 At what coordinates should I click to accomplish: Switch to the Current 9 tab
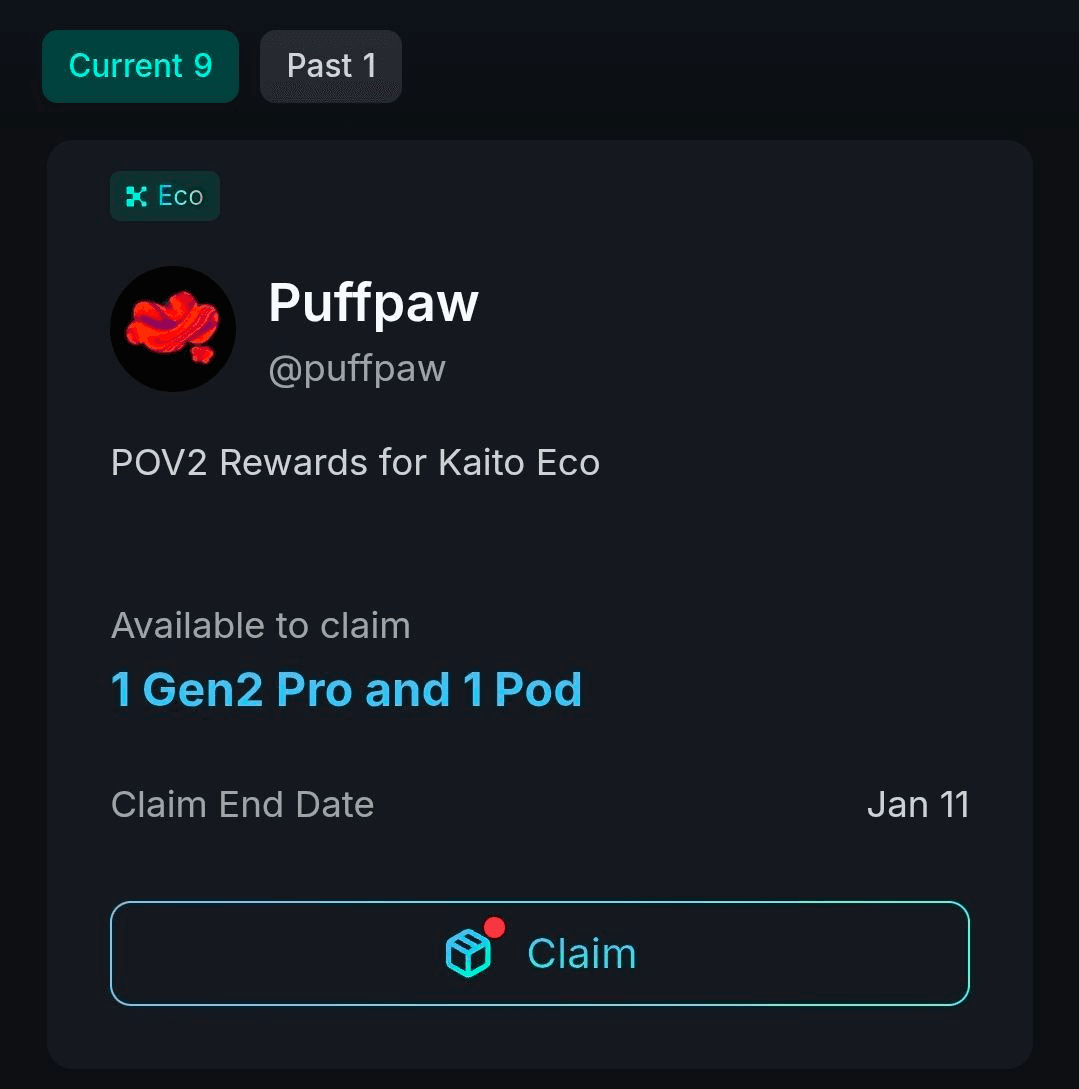pos(140,66)
